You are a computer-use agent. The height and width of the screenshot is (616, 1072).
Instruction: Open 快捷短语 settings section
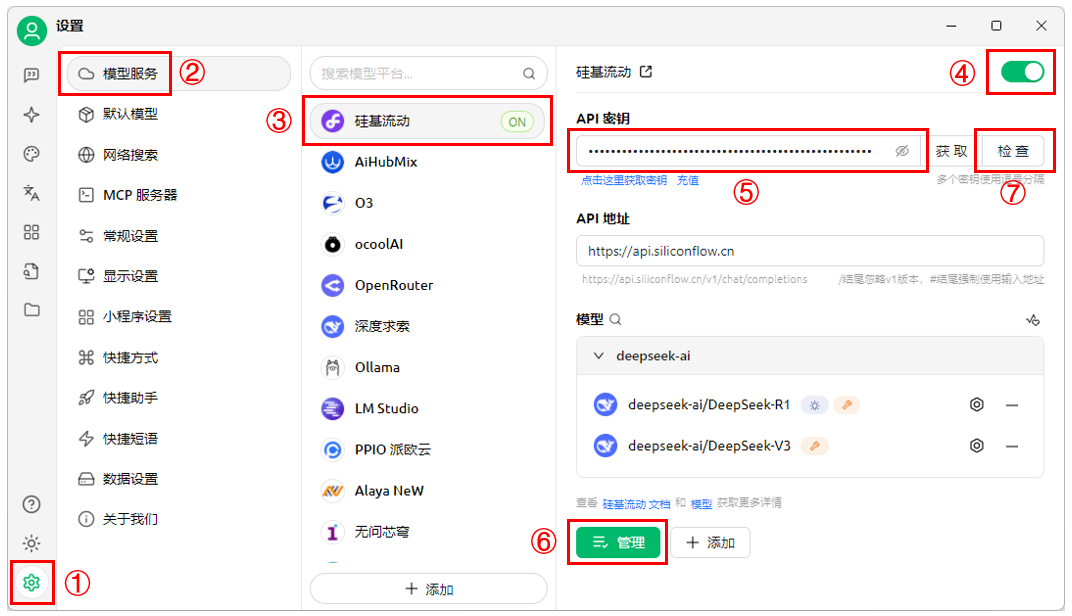[179, 438]
